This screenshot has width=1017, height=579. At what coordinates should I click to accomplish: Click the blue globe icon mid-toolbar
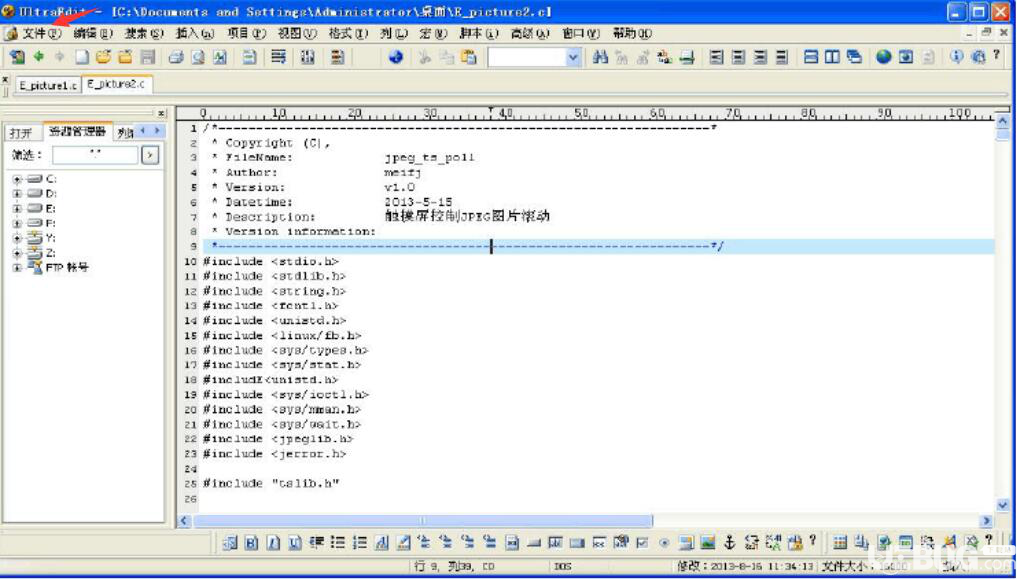[x=396, y=57]
